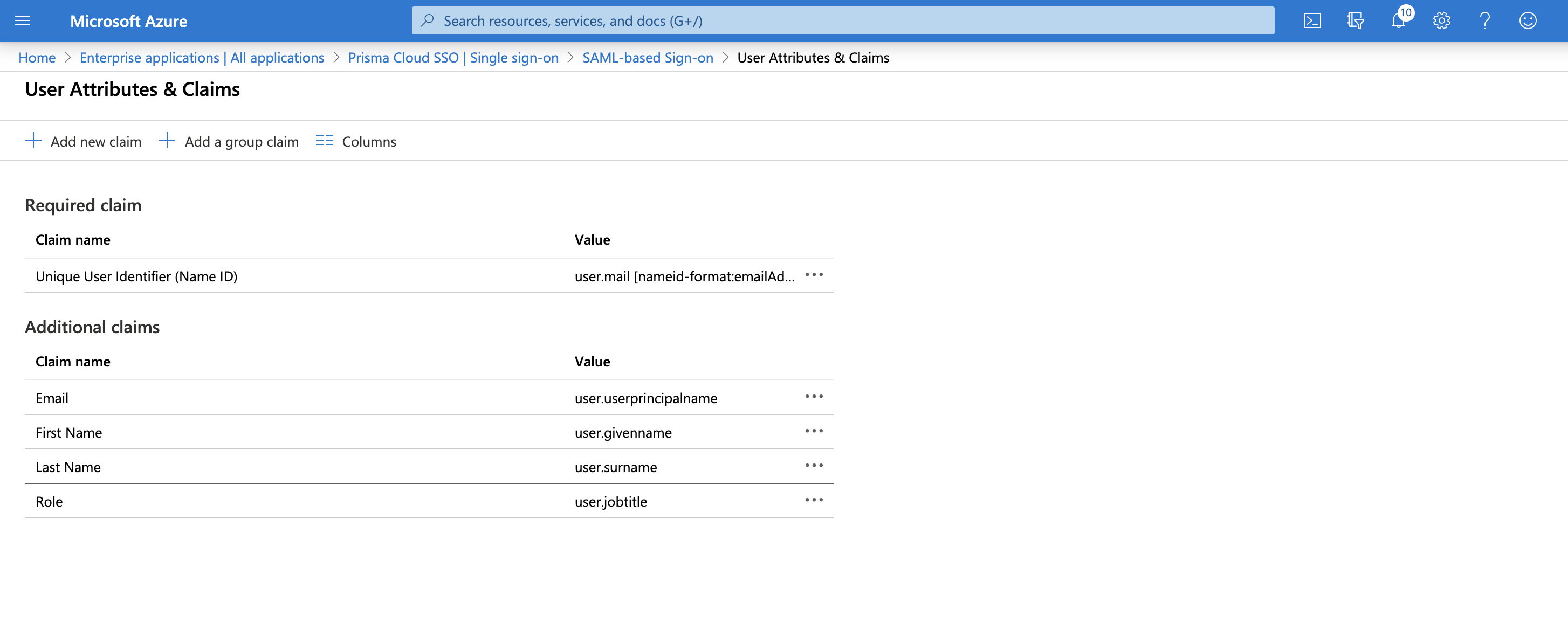Click the feedback smiley icon
The image size is (1568, 623).
coord(1527,20)
